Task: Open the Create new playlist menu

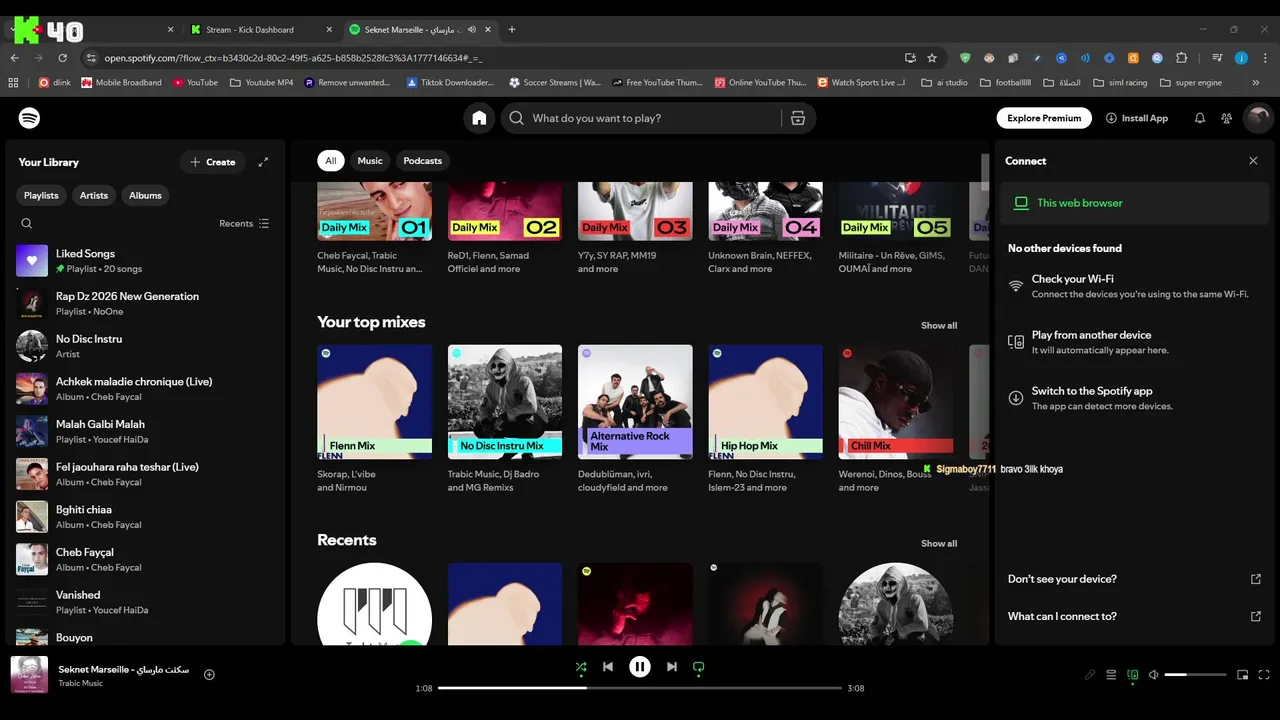Action: click(x=213, y=162)
